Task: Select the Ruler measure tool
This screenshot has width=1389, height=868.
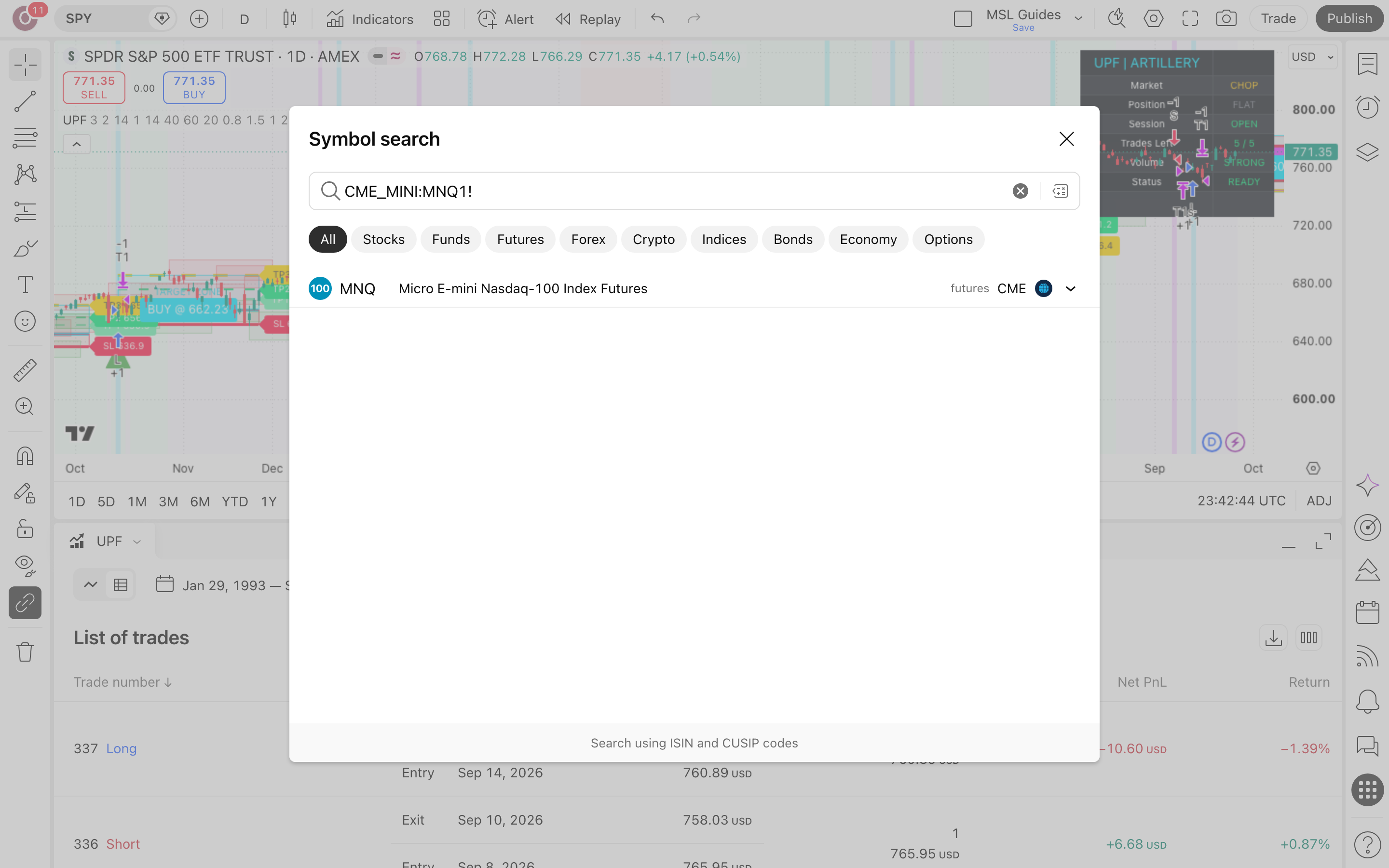Action: point(25,370)
